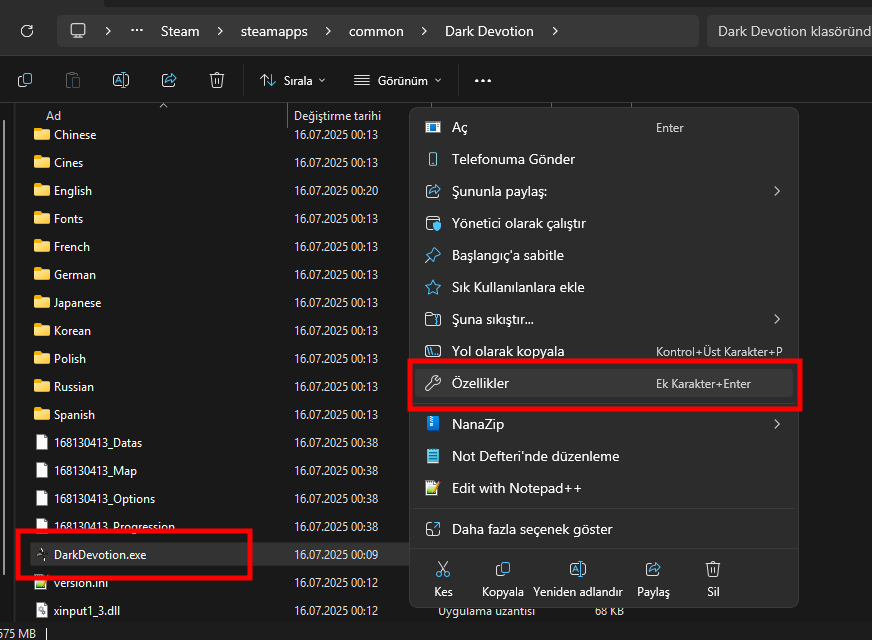Click the chevron after common in breadcrumb
872x640 pixels.
tap(424, 31)
